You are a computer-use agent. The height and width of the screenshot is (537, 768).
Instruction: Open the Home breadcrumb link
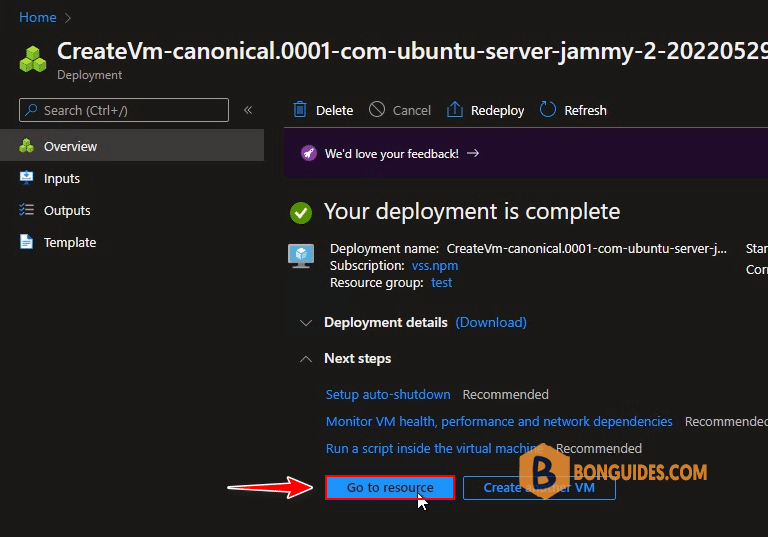click(38, 18)
